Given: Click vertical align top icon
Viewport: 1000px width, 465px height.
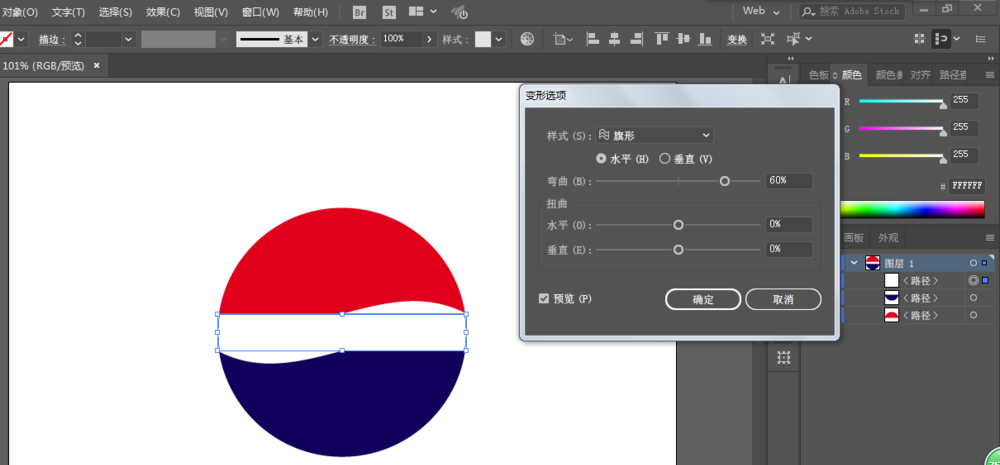Looking at the screenshot, I should click(x=662, y=39).
